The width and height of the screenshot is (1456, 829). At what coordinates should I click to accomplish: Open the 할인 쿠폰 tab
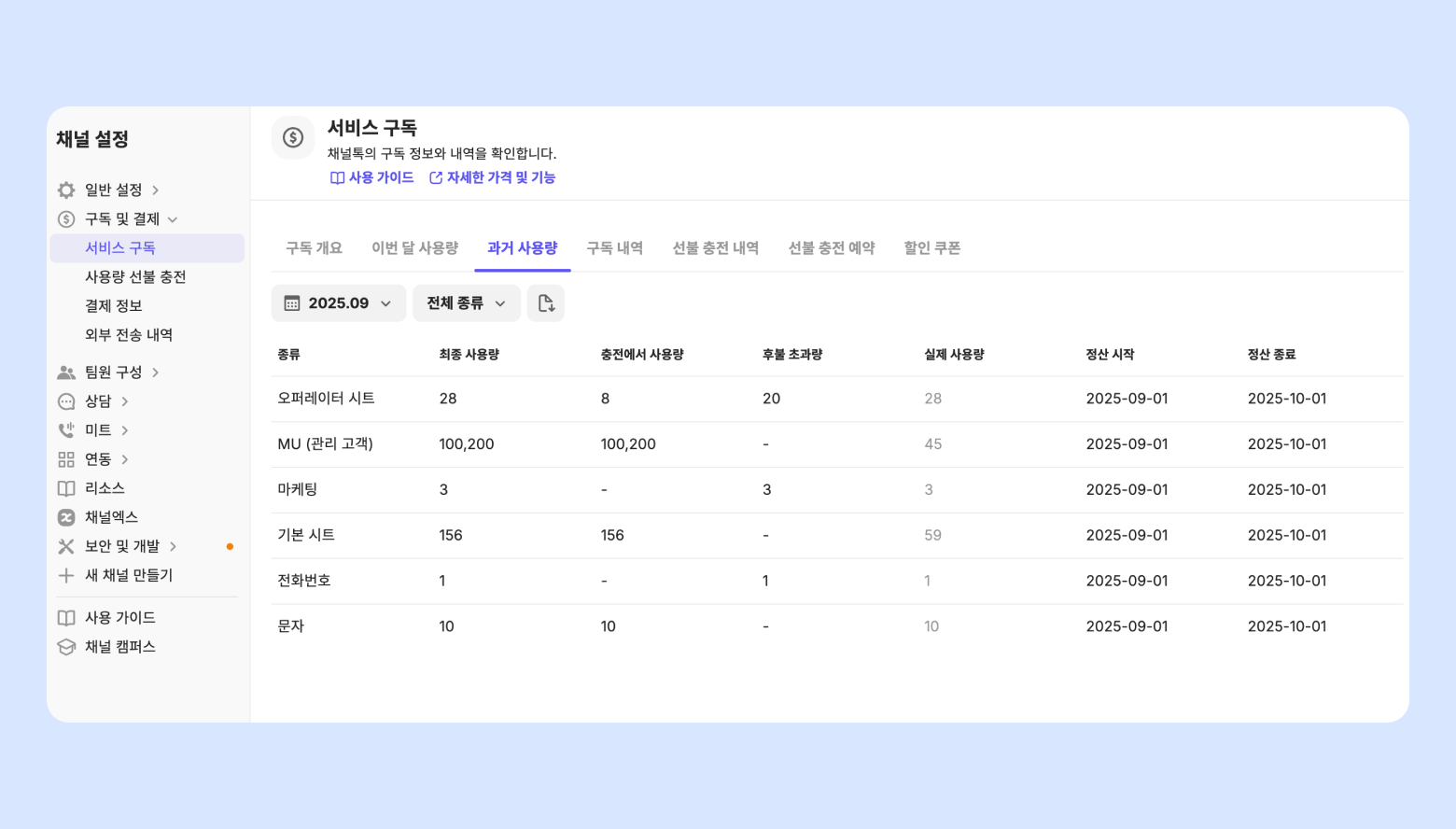pyautogui.click(x=932, y=248)
